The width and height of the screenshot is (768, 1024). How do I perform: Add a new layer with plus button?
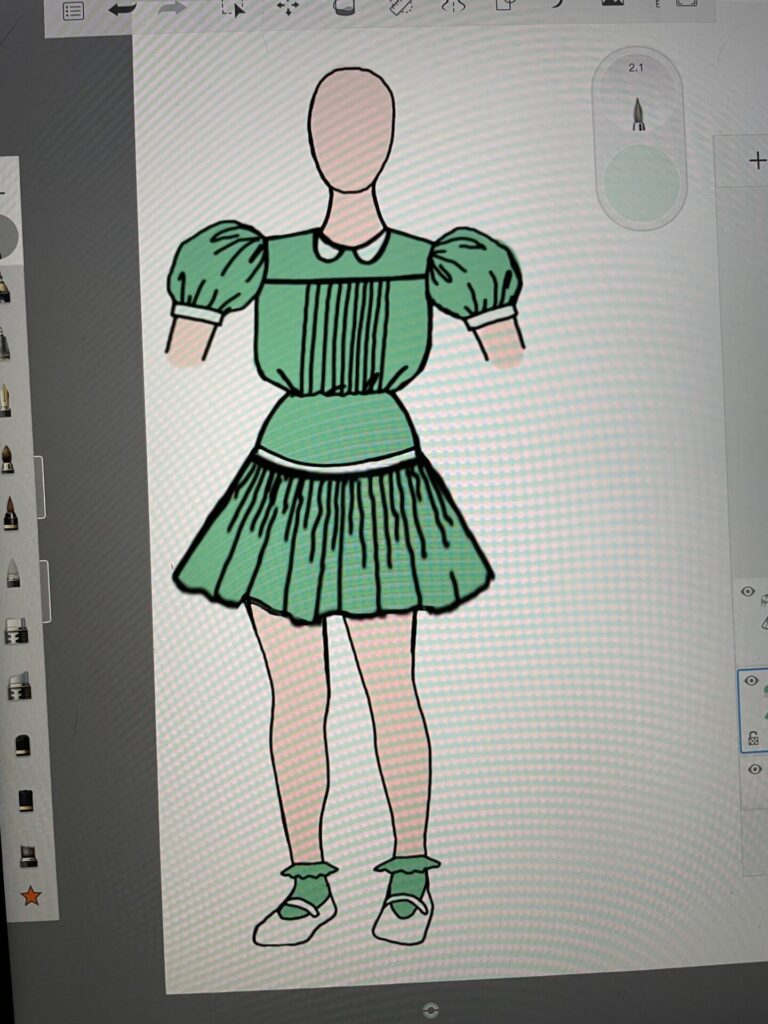(758, 160)
